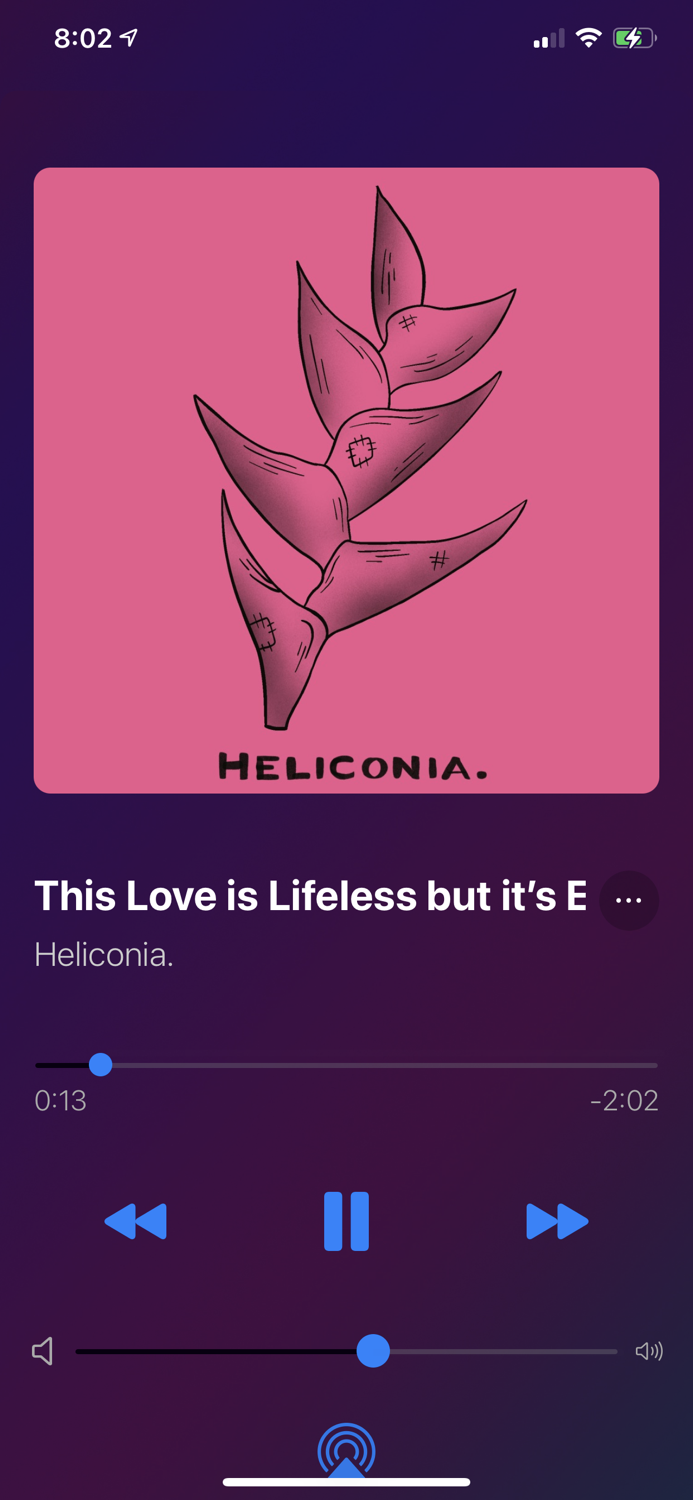Viewport: 693px width, 1500px height.
Task: Tap the Wi-Fi status icon
Action: click(x=589, y=39)
